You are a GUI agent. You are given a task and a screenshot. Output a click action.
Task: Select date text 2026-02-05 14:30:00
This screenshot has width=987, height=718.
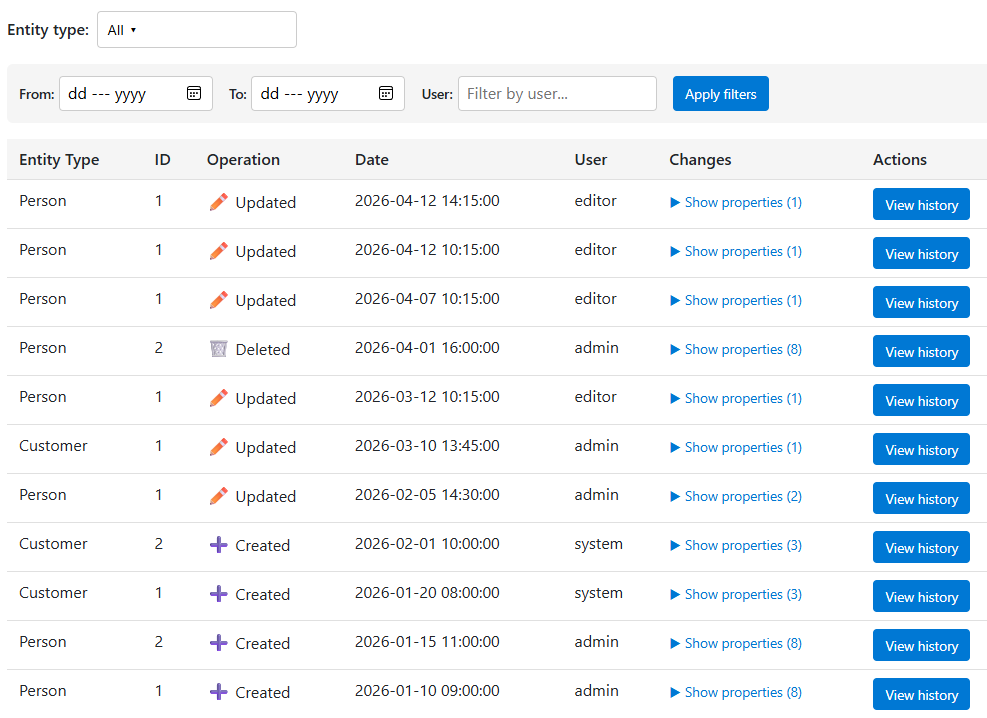427,495
